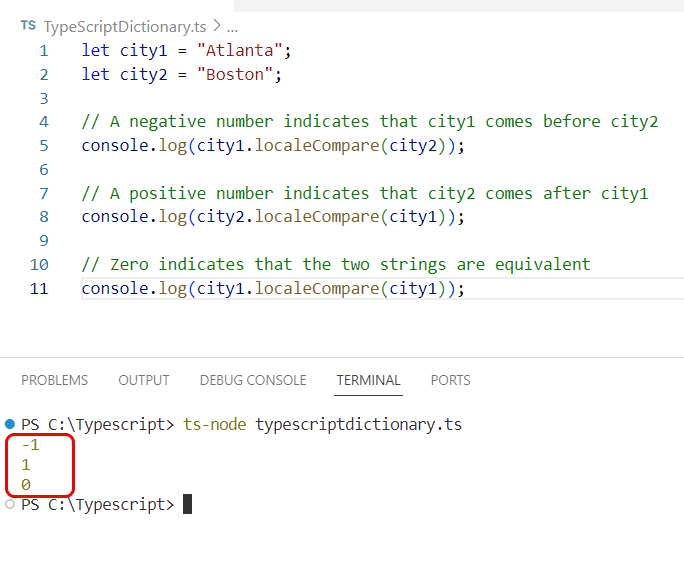The height and width of the screenshot is (584, 684).
Task: Open the DEBUG CONSOLE tab
Action: 253,380
